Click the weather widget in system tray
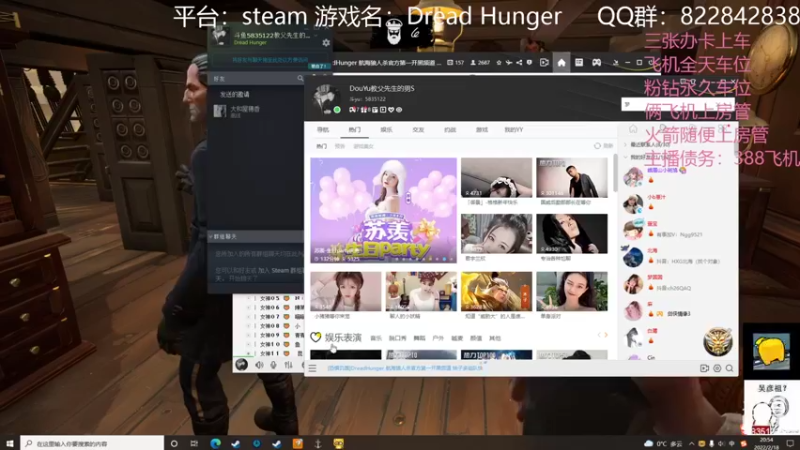 click(x=663, y=443)
